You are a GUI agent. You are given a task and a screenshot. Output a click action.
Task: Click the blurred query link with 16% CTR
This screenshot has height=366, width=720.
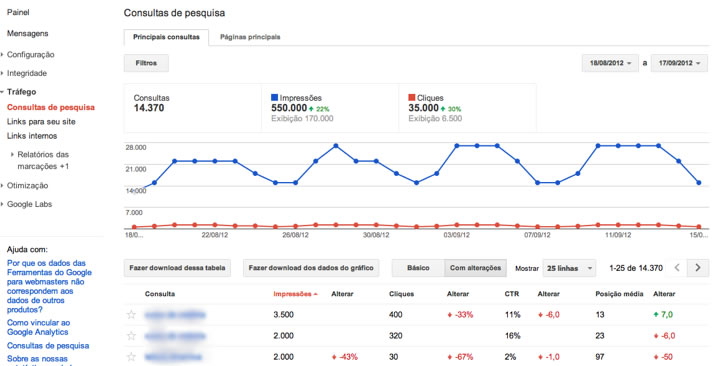pyautogui.click(x=175, y=336)
